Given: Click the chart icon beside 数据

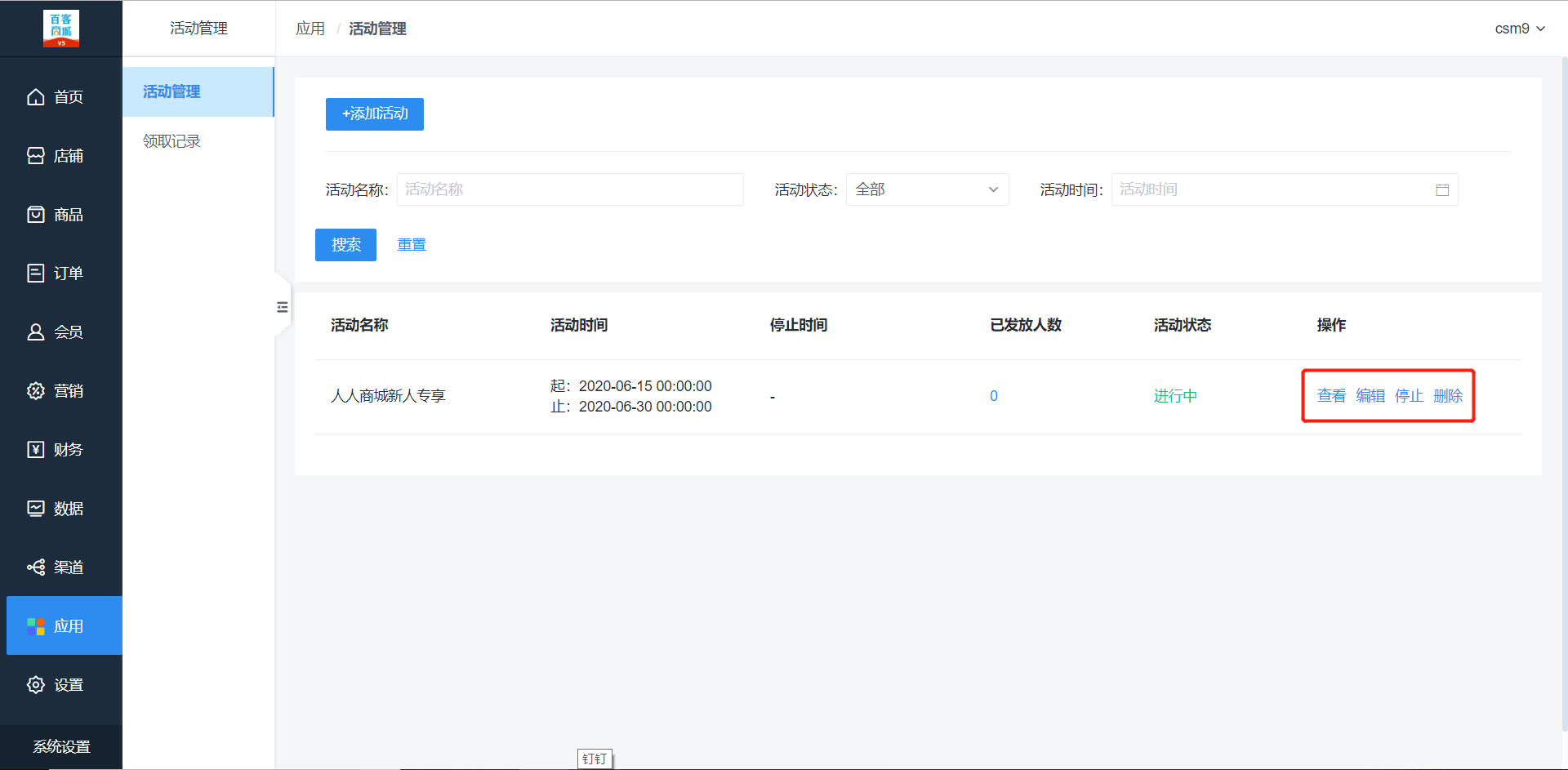Looking at the screenshot, I should [x=36, y=509].
